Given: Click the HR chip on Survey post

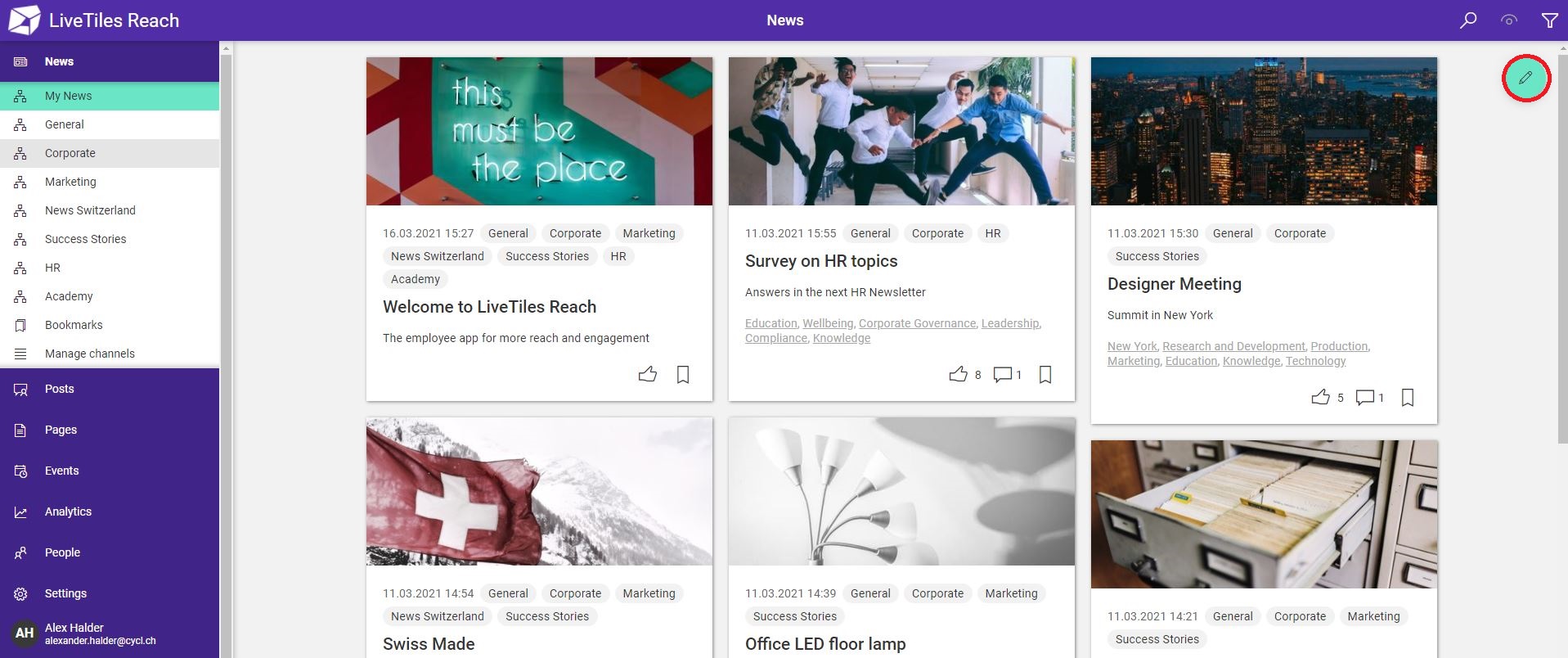Looking at the screenshot, I should tap(993, 233).
